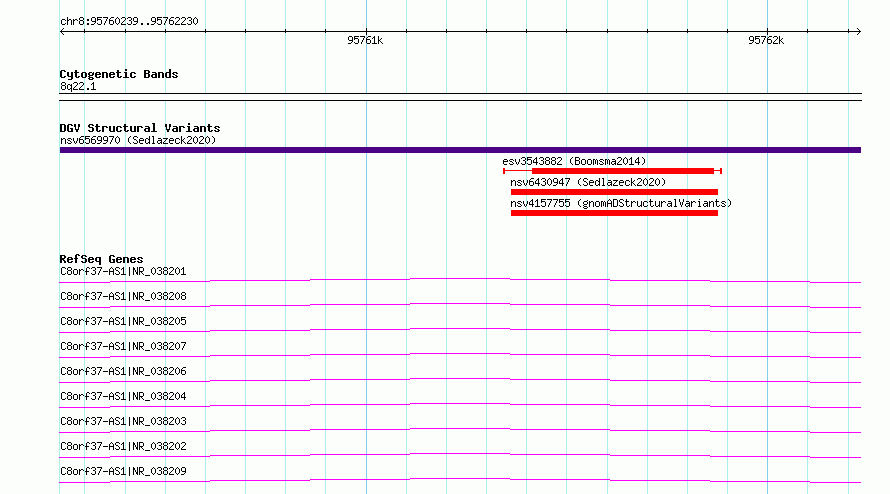Select the 8q22.1 band label

coord(78,86)
